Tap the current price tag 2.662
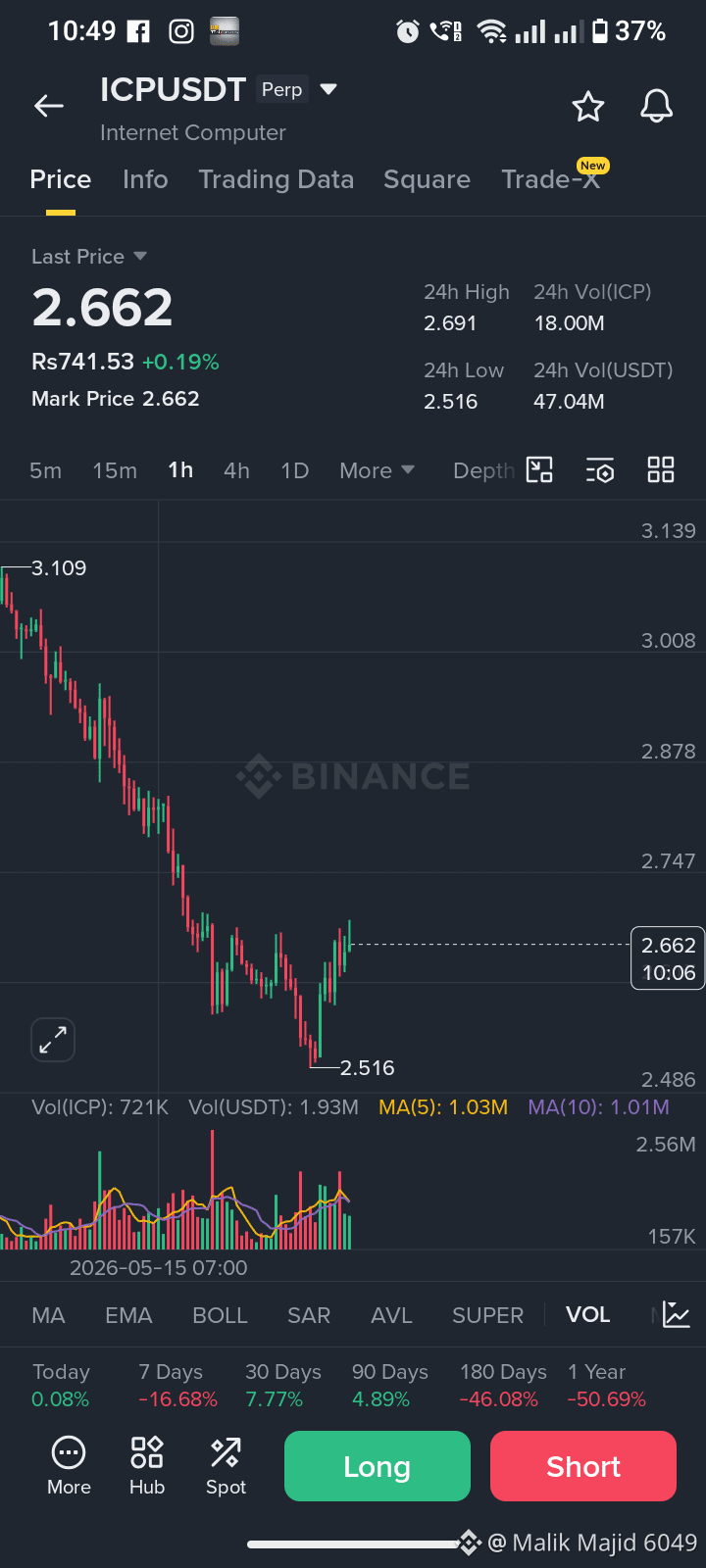Screen dimensions: 706x1568 pos(668,958)
